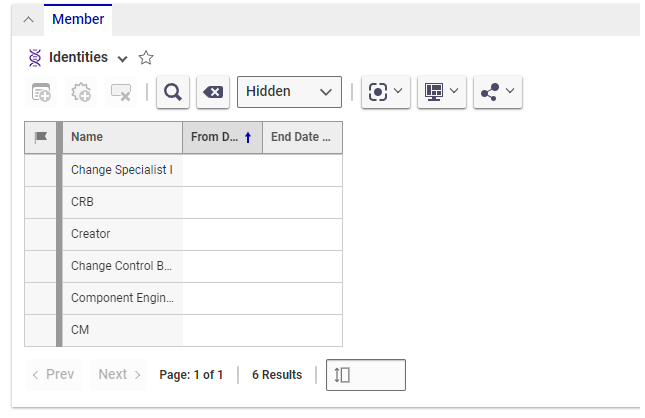
Task: Sort by the From Date column header
Action: (x=222, y=137)
